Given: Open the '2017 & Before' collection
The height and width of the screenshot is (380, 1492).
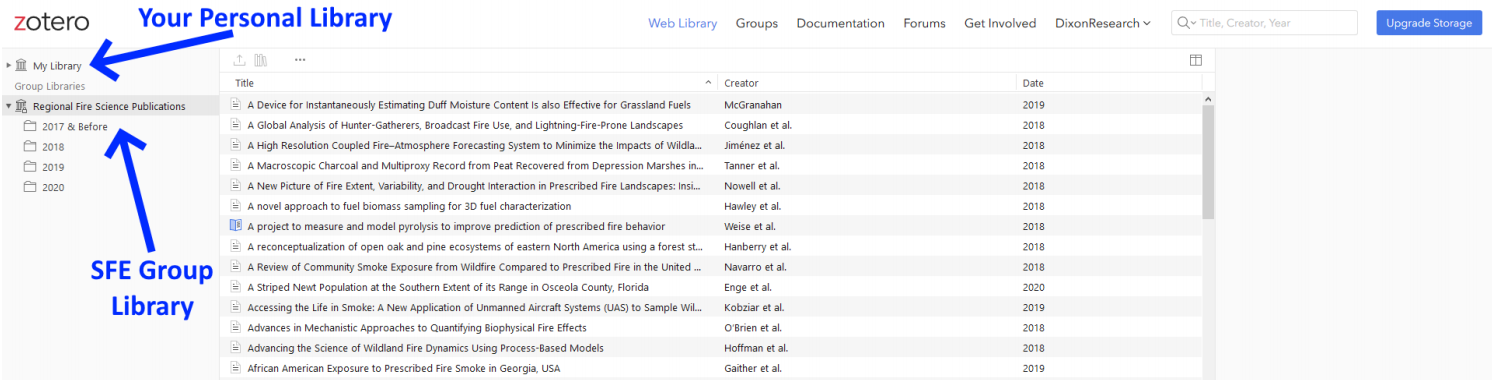Looking at the screenshot, I should [75, 127].
